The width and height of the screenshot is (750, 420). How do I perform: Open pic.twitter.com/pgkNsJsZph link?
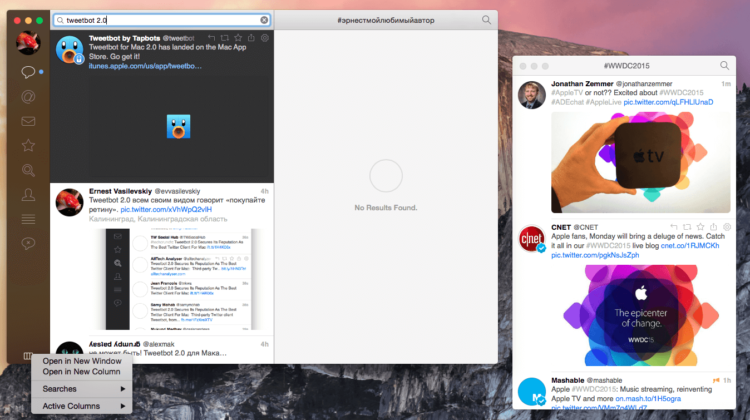coord(595,255)
